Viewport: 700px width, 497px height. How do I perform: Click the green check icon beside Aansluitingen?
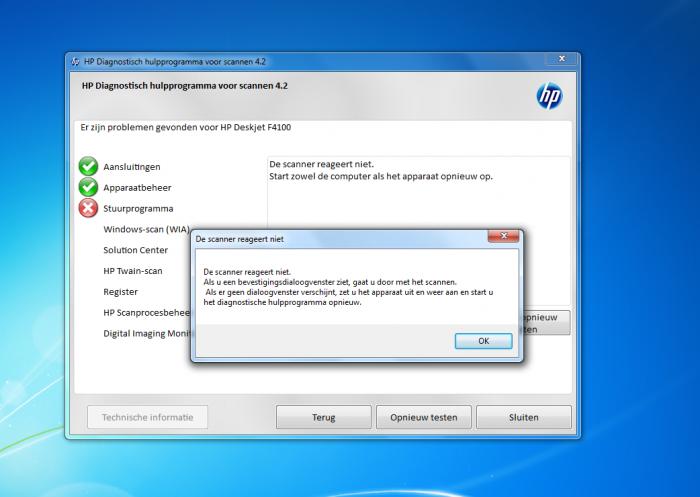[x=88, y=166]
